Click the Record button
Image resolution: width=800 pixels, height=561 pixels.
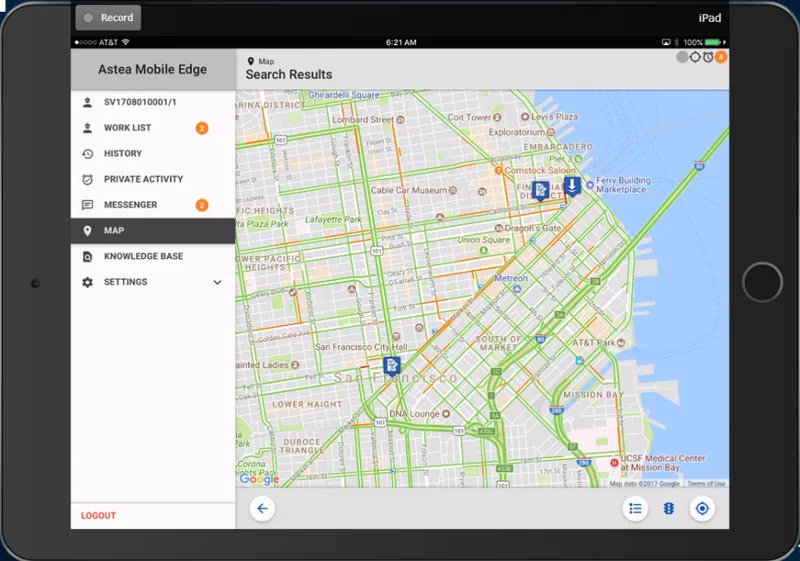point(108,18)
